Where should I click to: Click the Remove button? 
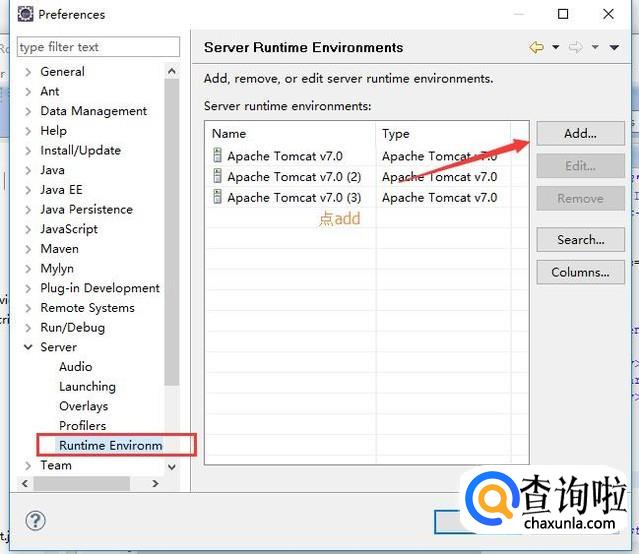coord(580,199)
